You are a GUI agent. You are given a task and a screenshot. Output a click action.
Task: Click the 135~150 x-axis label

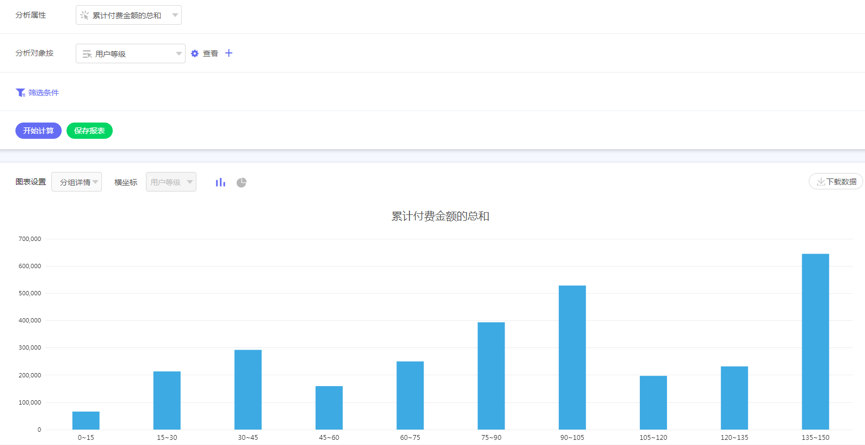click(816, 438)
